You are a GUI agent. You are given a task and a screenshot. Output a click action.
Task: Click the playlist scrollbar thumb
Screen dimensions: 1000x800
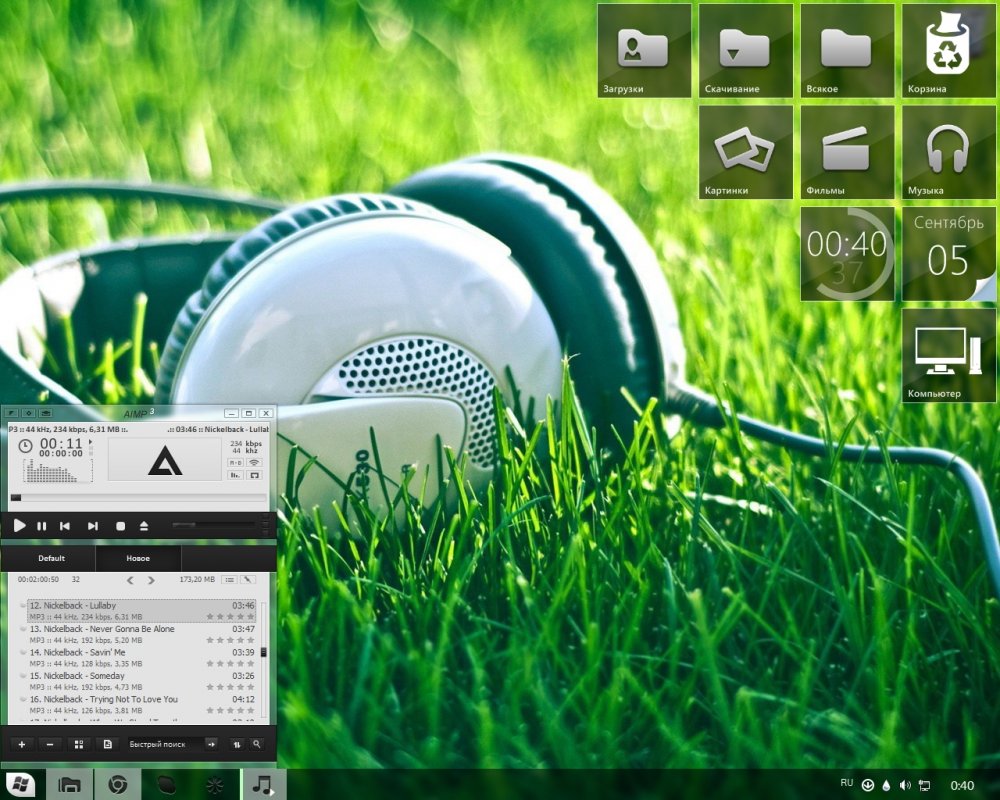[263, 652]
